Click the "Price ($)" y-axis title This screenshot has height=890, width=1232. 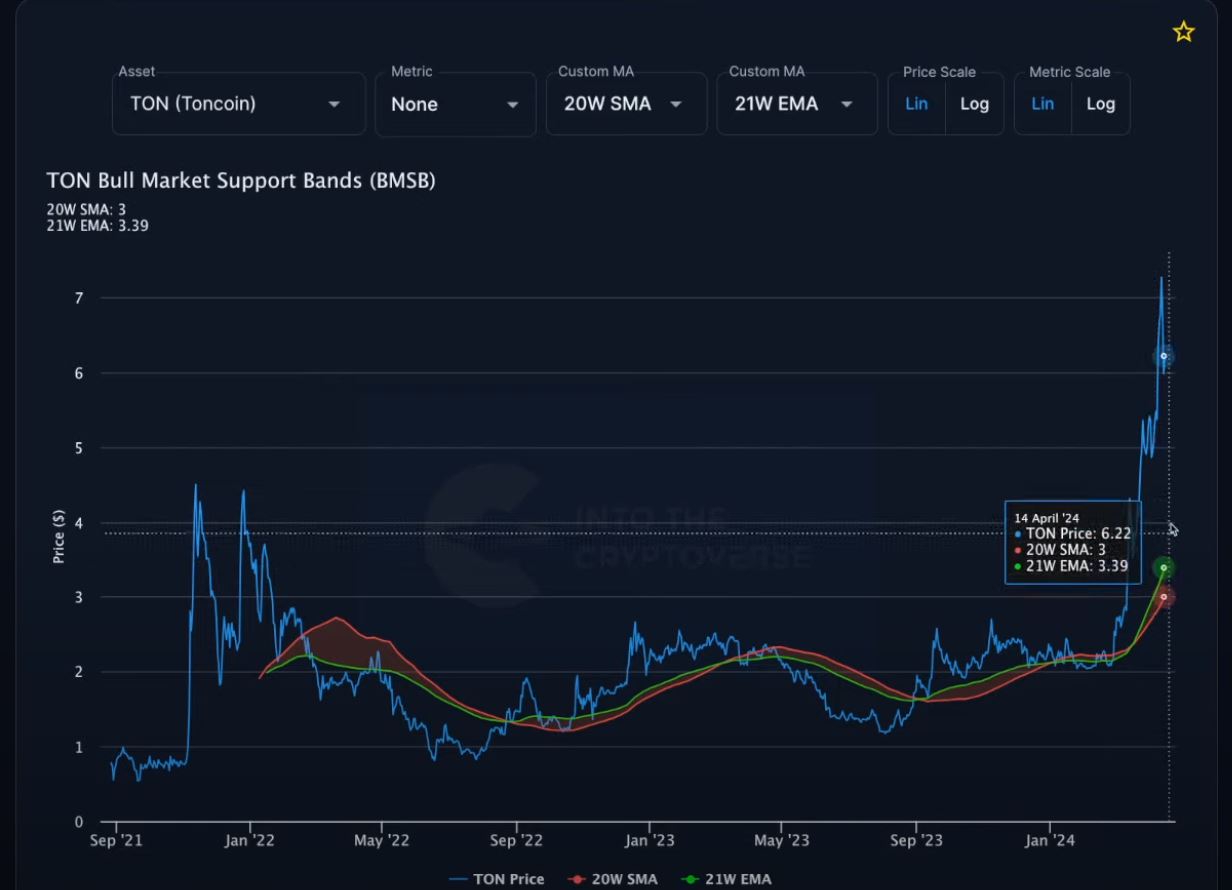click(x=59, y=536)
